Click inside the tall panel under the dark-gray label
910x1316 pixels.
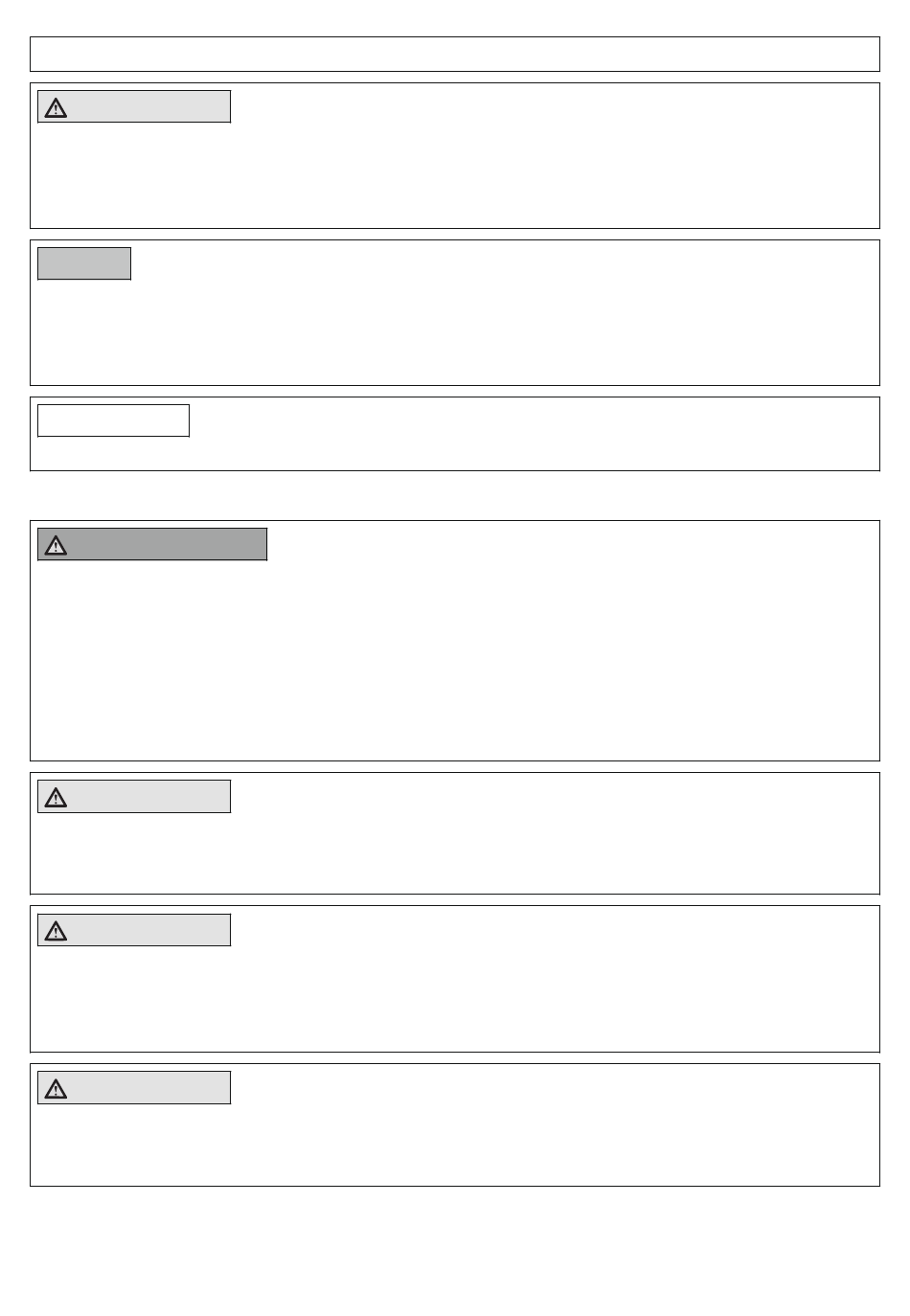click(455, 660)
